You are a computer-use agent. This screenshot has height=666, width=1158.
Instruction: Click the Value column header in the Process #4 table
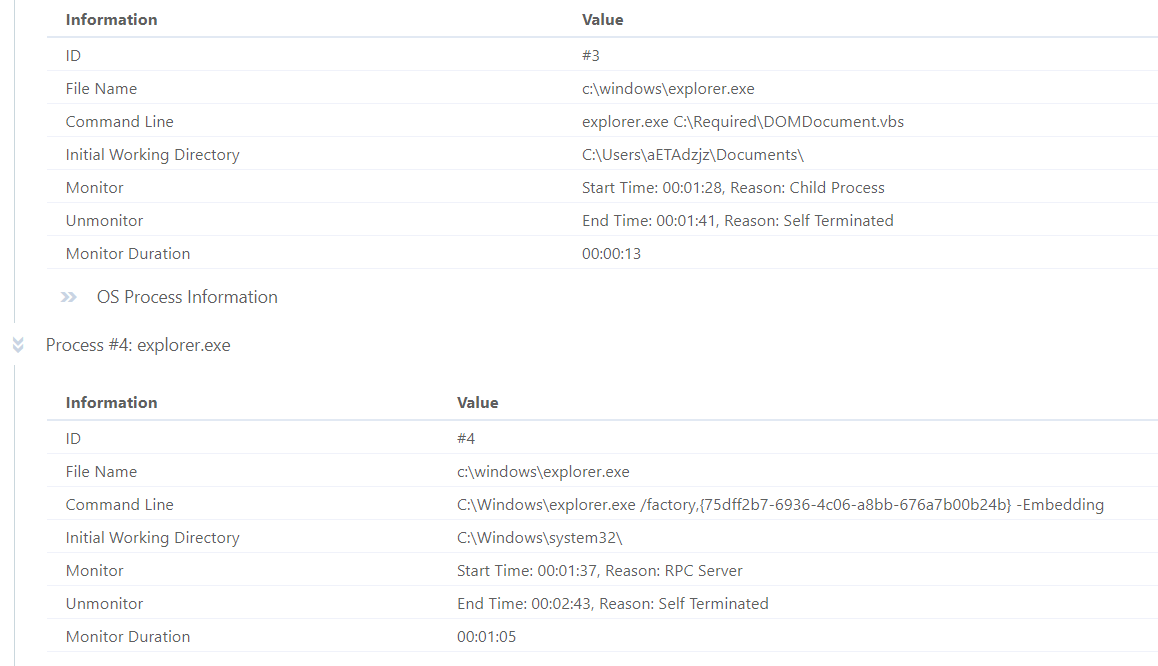pyautogui.click(x=477, y=402)
